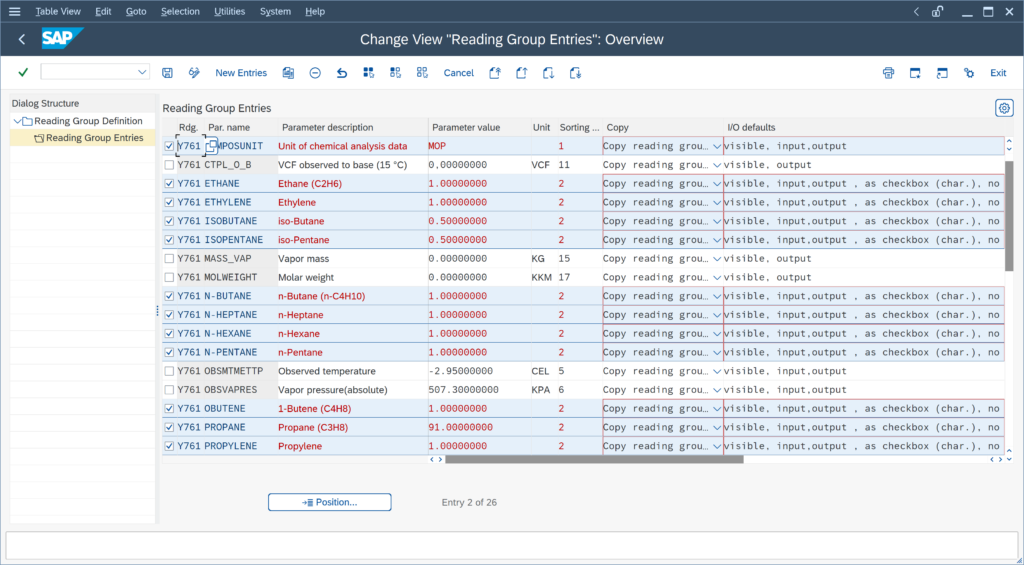The height and width of the screenshot is (565, 1024).
Task: Open Copy dropdown in MASS_VAP row
Action: point(716,259)
